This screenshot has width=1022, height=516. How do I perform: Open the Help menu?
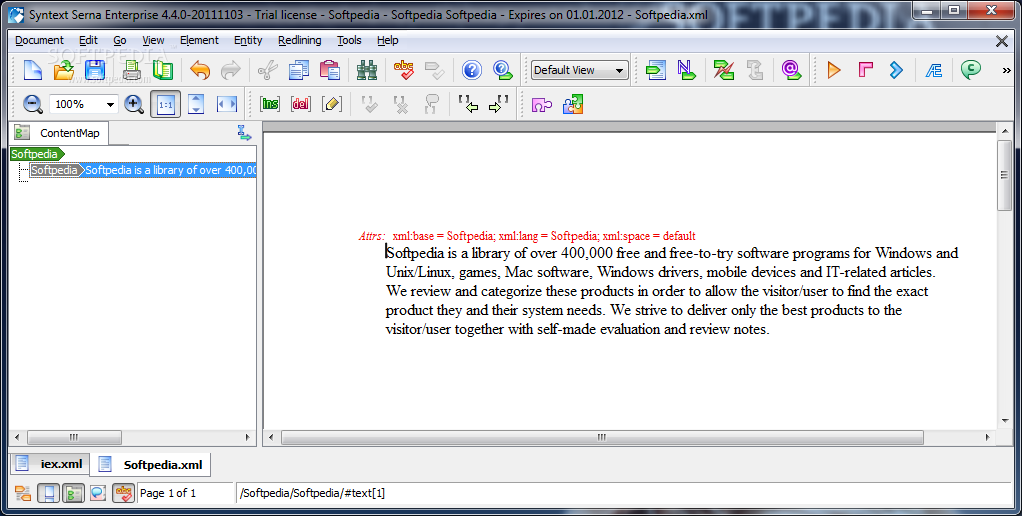coord(387,40)
